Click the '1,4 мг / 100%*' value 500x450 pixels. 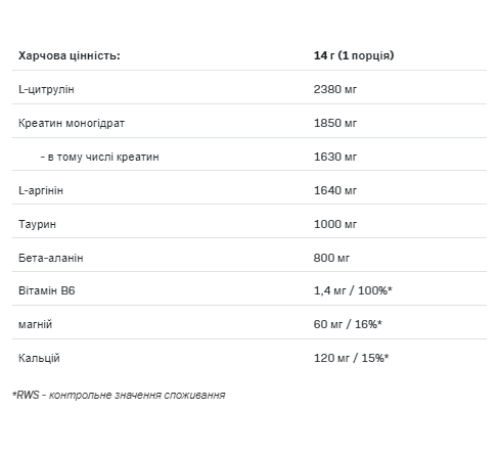point(353,291)
